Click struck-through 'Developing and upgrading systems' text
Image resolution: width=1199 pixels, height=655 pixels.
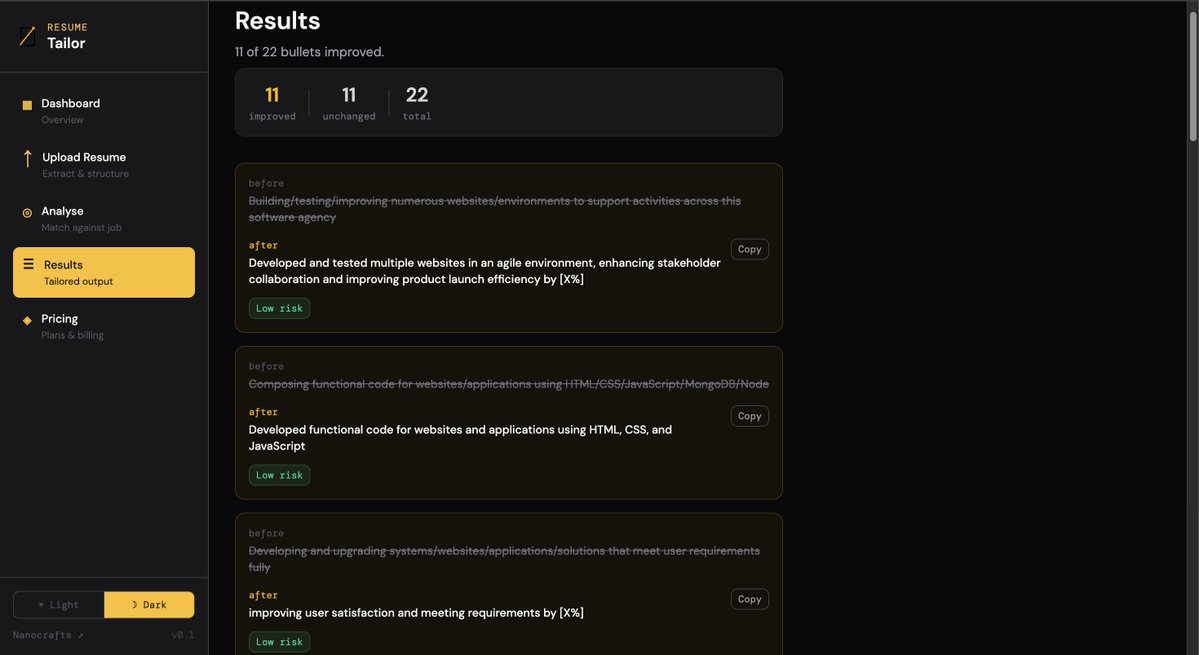[x=504, y=559]
